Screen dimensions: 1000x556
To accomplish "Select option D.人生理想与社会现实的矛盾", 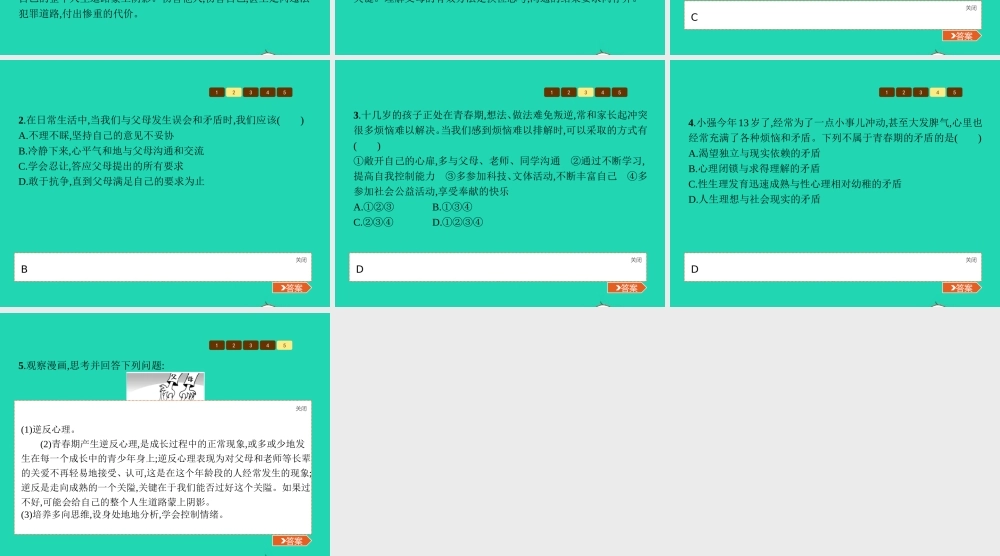I will pyautogui.click(x=754, y=200).
